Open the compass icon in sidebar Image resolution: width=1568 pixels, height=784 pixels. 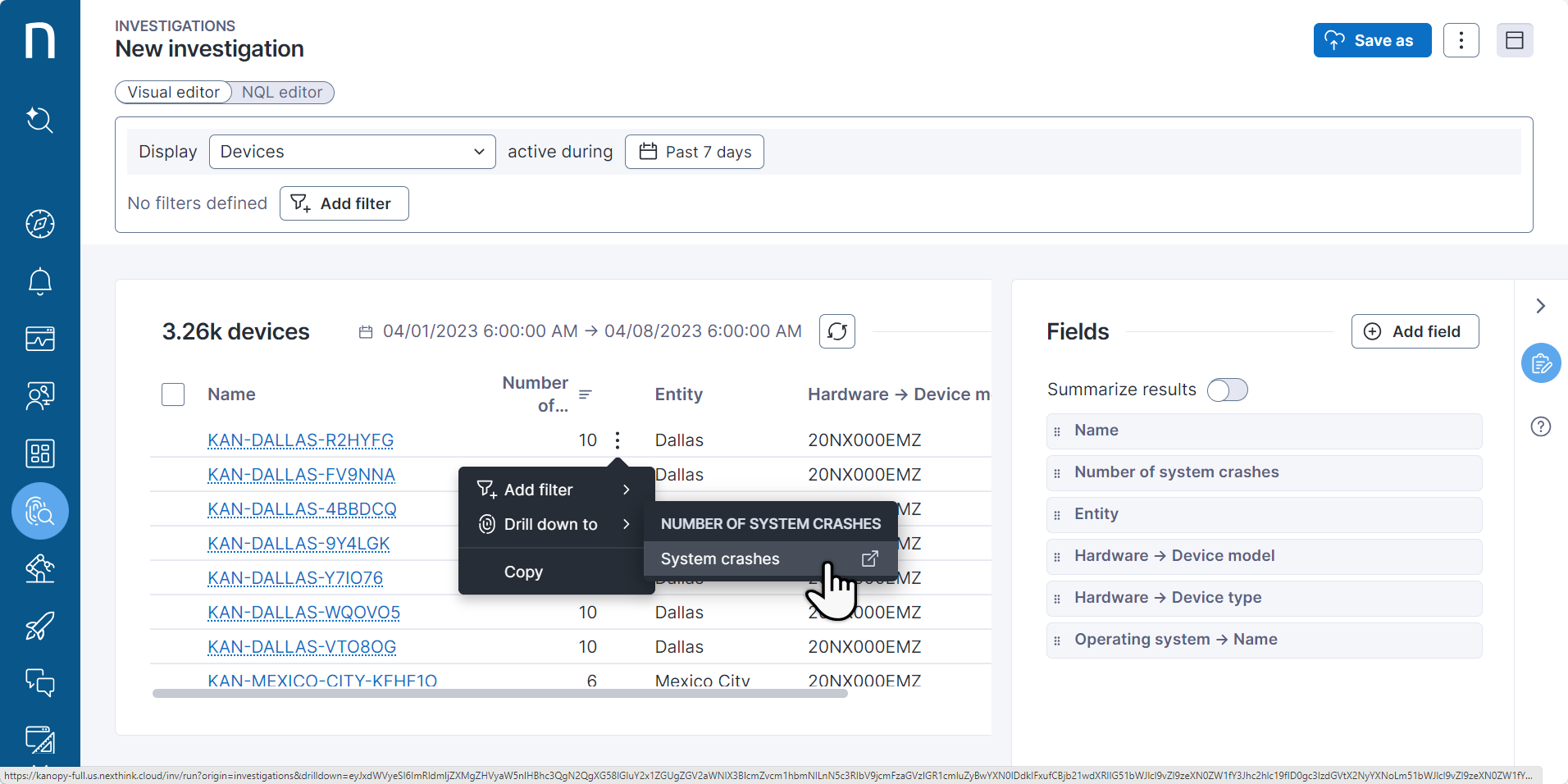pyautogui.click(x=39, y=224)
